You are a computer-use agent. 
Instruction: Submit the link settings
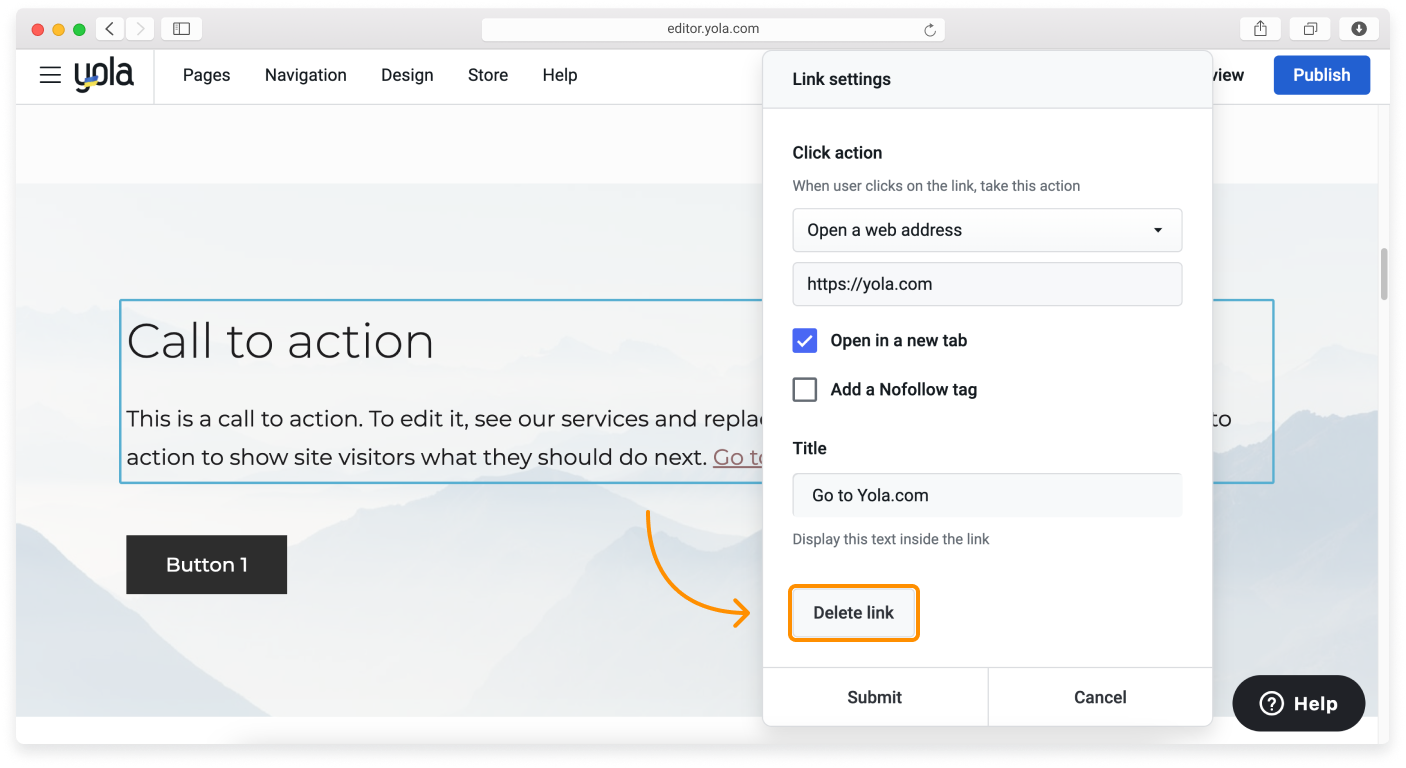click(874, 697)
